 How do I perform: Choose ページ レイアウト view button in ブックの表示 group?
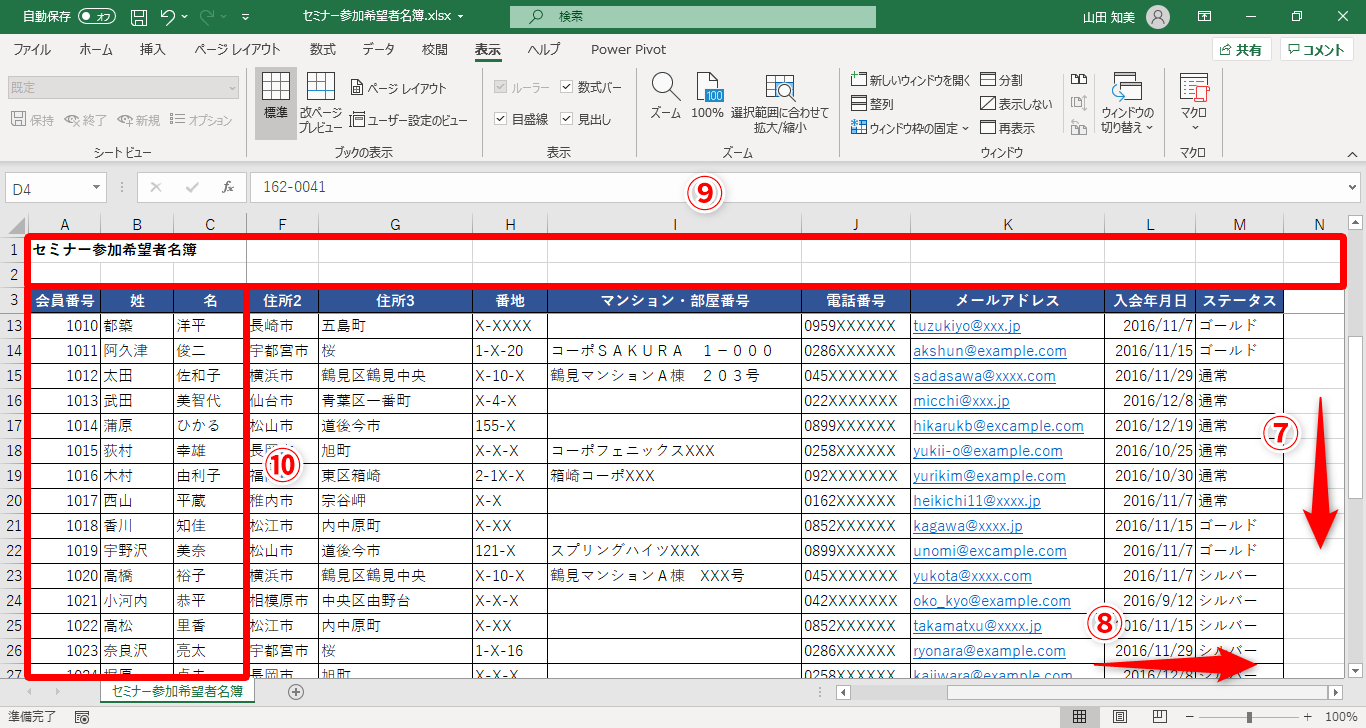point(399,88)
